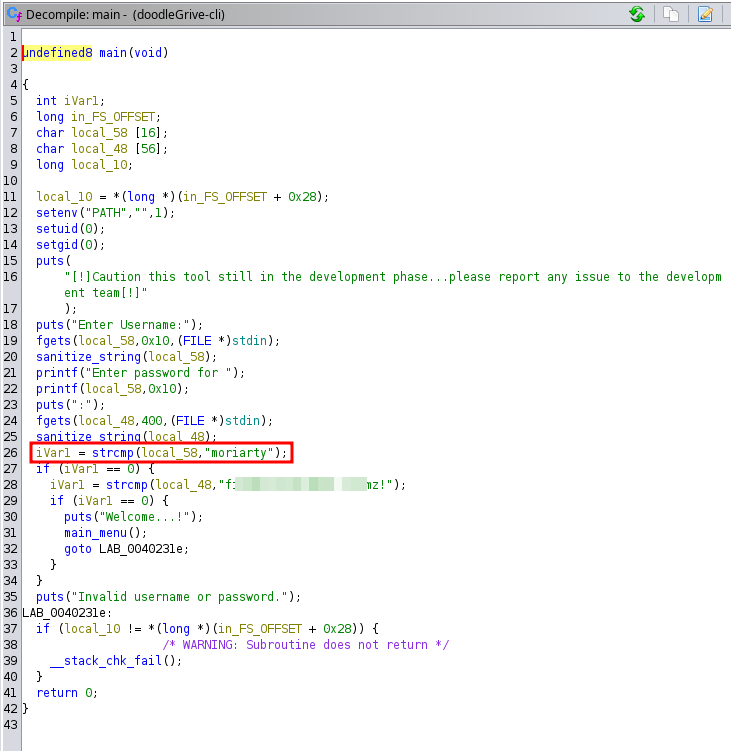The image size is (731, 751).
Task: Click the return 0 statement
Action: click(x=67, y=693)
